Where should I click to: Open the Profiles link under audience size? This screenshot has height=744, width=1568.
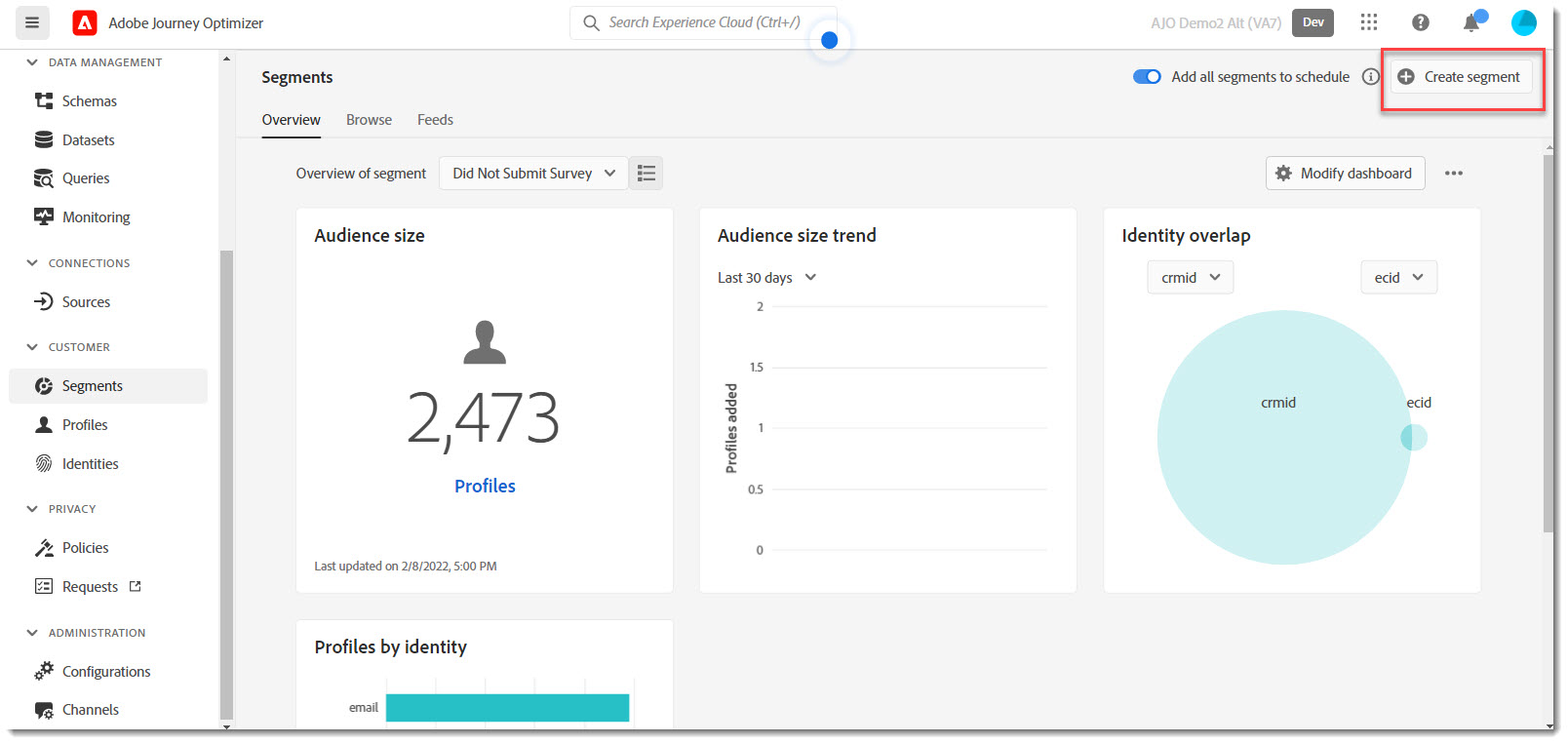pos(485,486)
